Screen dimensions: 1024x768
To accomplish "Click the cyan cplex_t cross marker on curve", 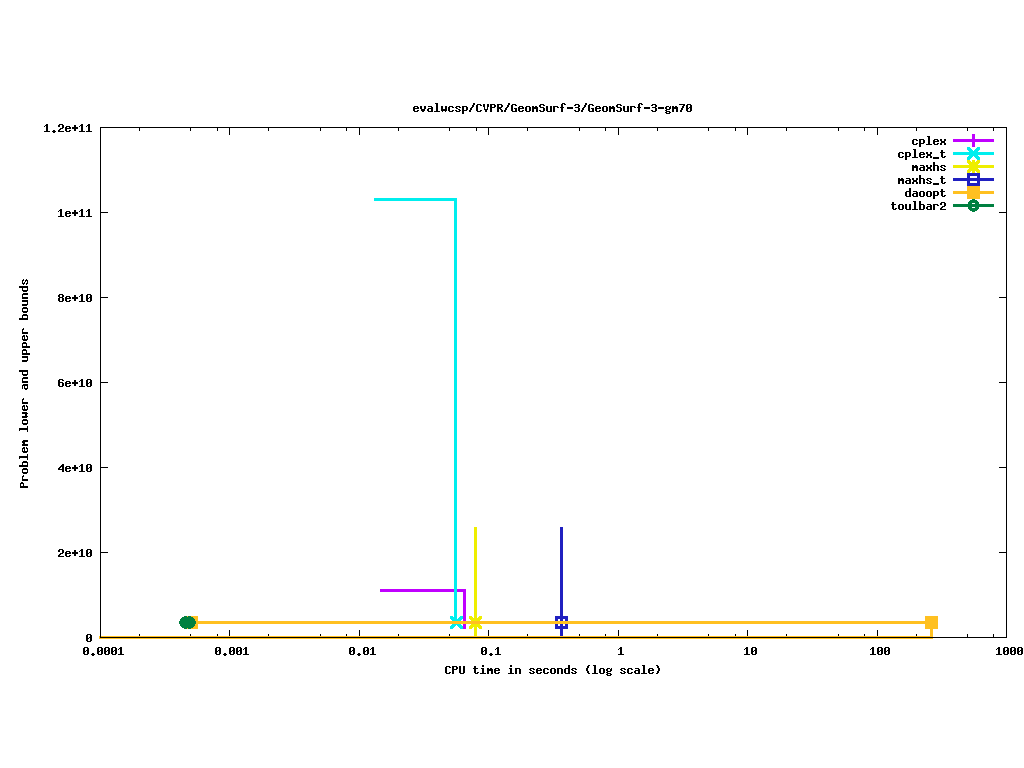I will pos(457,622).
